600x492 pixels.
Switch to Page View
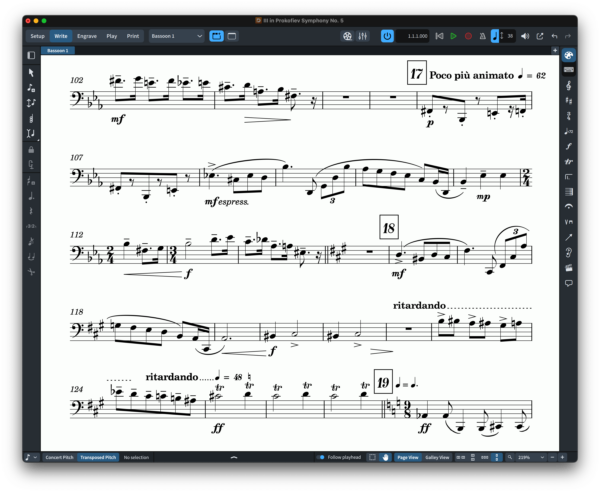408,457
